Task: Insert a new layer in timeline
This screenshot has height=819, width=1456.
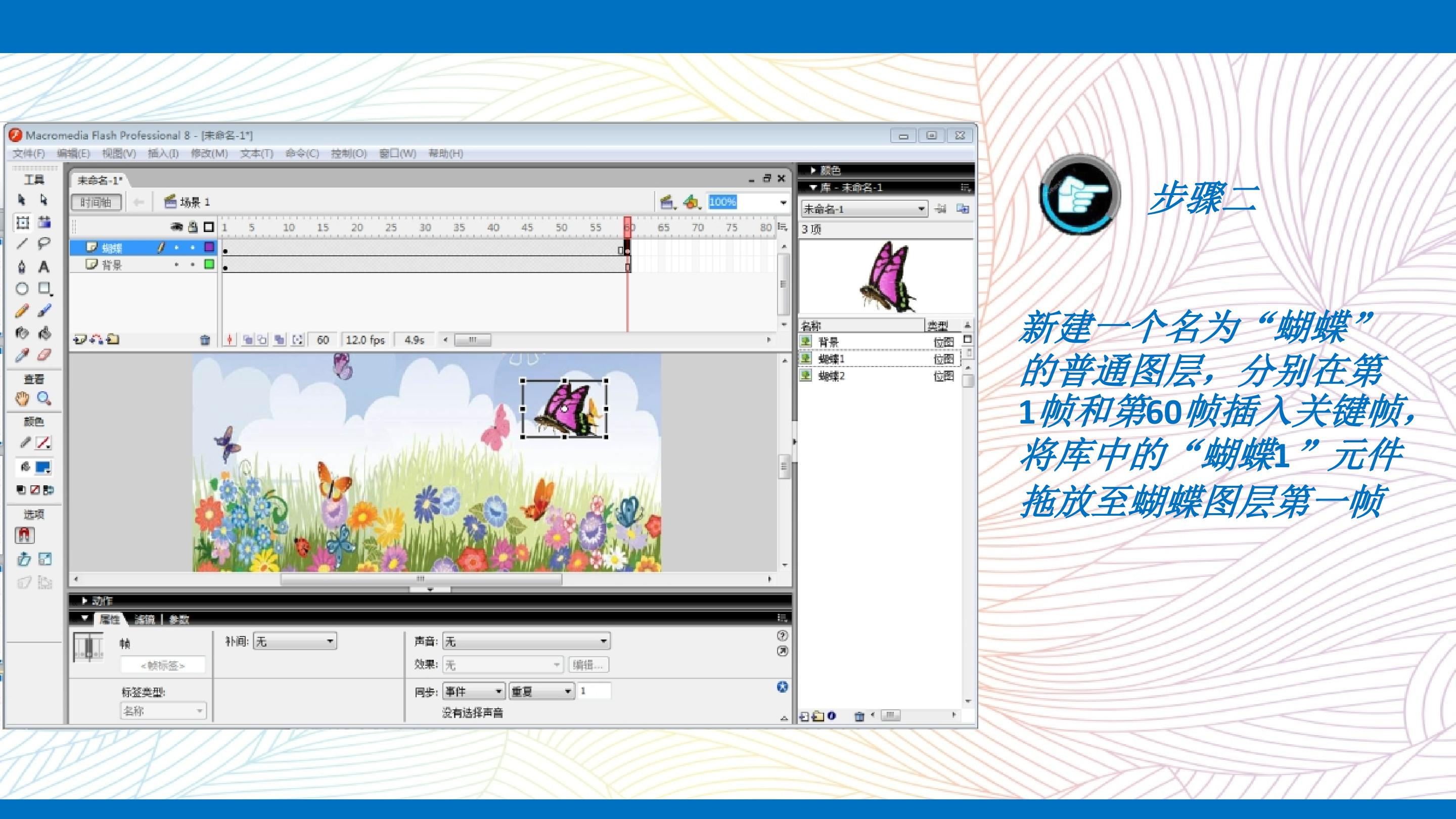Action: [x=79, y=340]
